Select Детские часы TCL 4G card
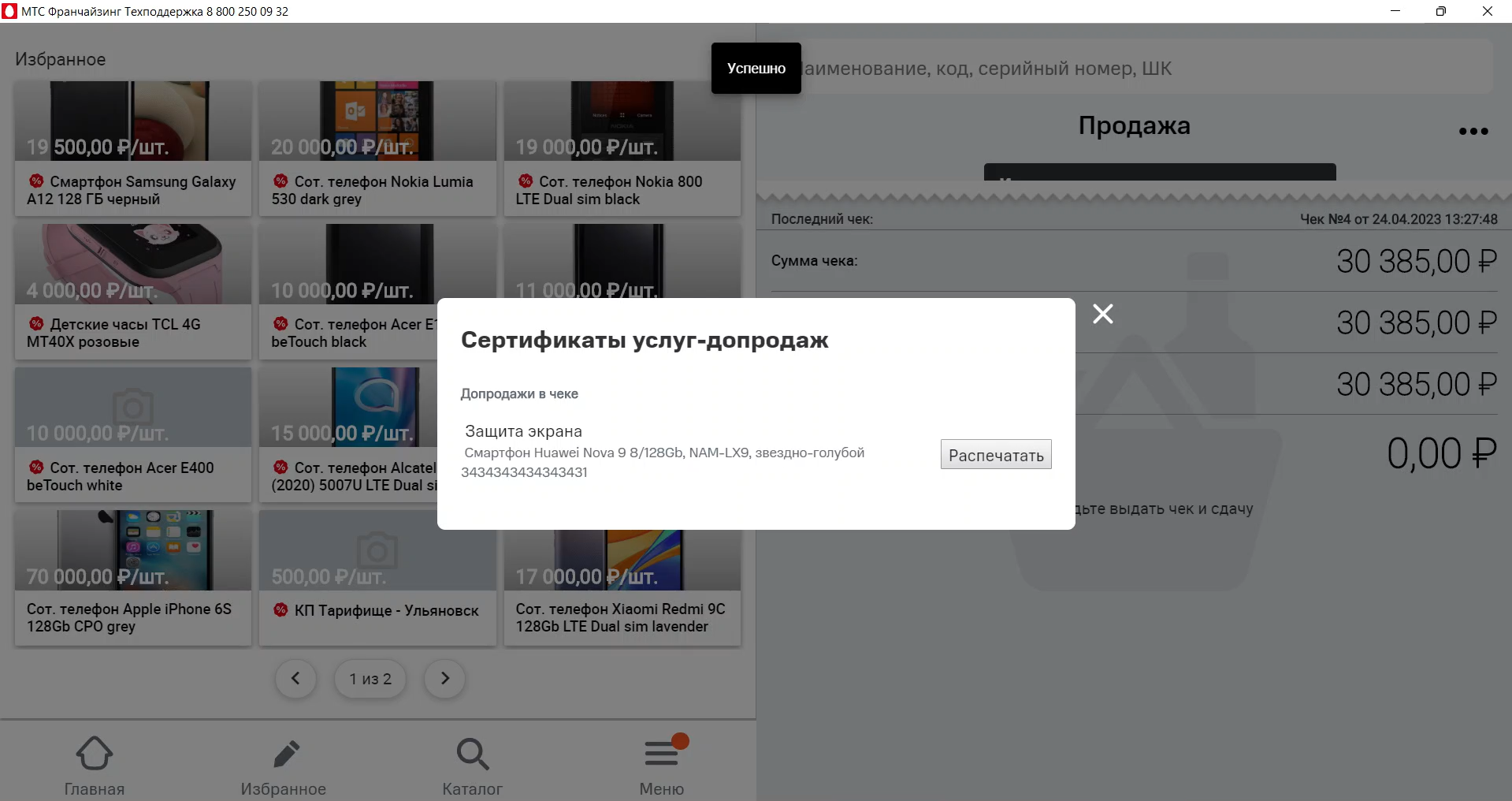The height and width of the screenshot is (801, 1512). coord(133,292)
